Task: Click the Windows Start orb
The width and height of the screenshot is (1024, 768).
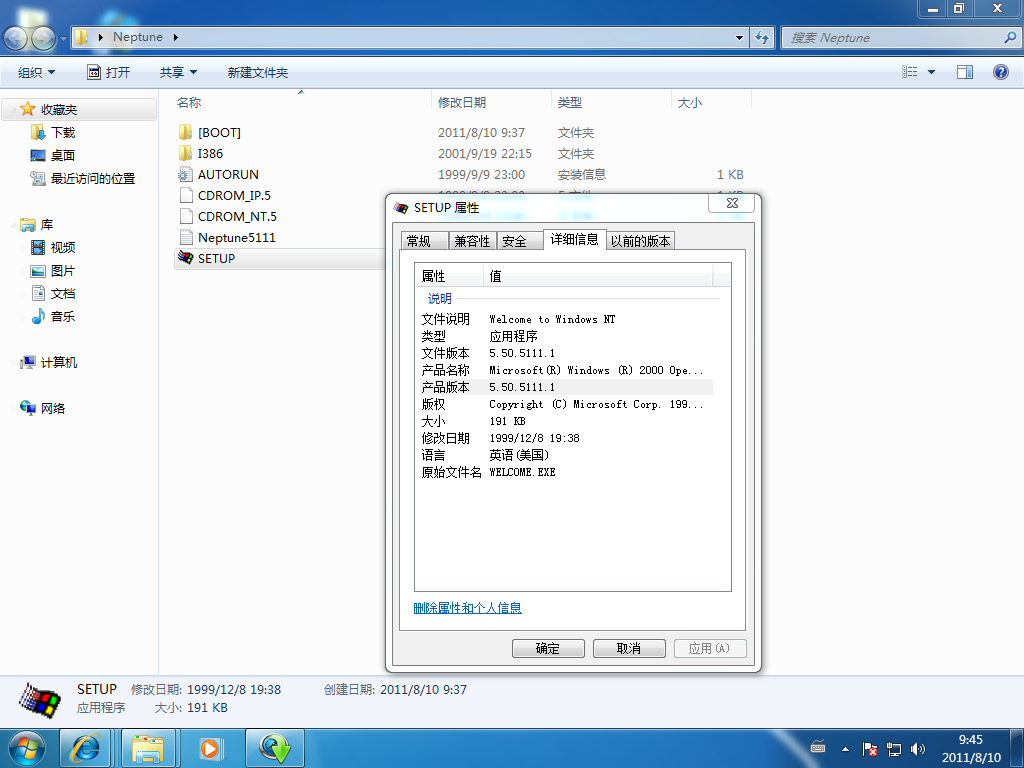Action: 27,748
